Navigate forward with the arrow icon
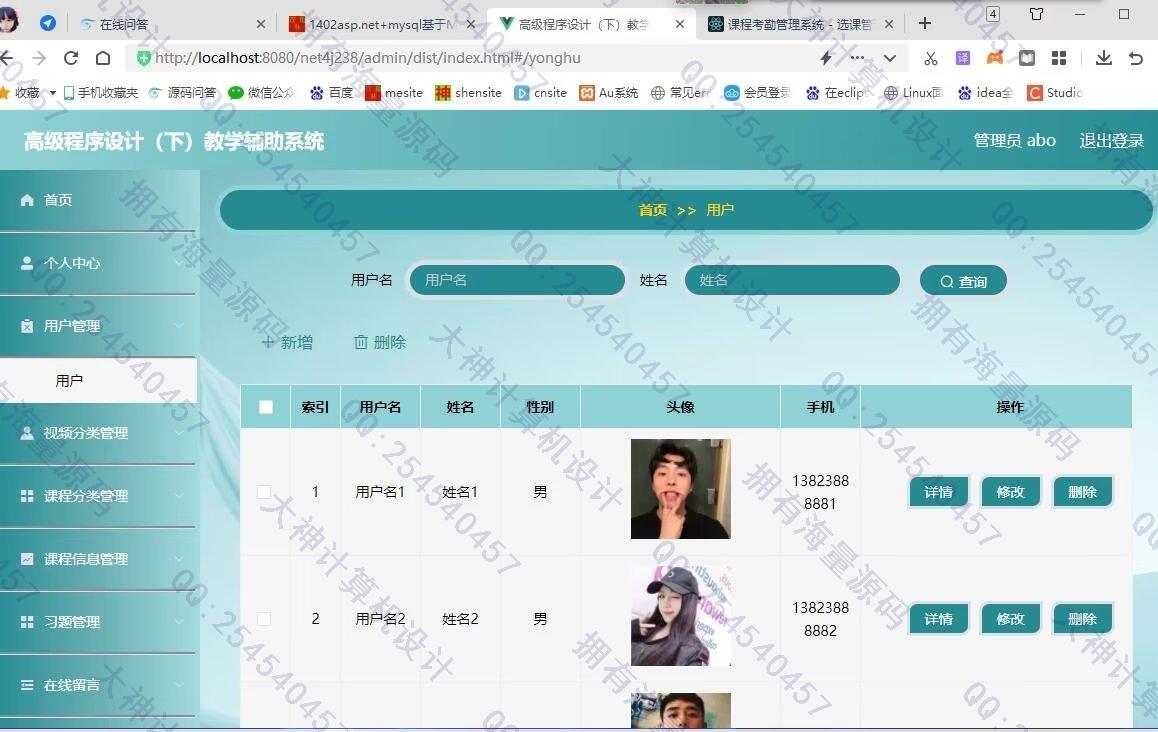 coord(39,58)
